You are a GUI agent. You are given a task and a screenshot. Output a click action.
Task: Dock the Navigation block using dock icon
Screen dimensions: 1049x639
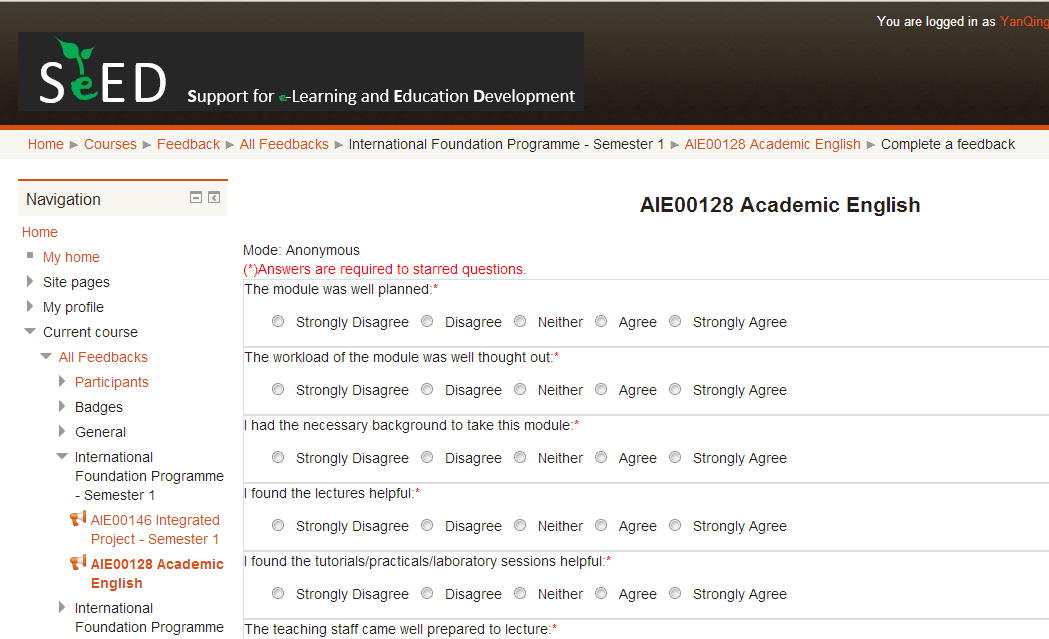(214, 198)
